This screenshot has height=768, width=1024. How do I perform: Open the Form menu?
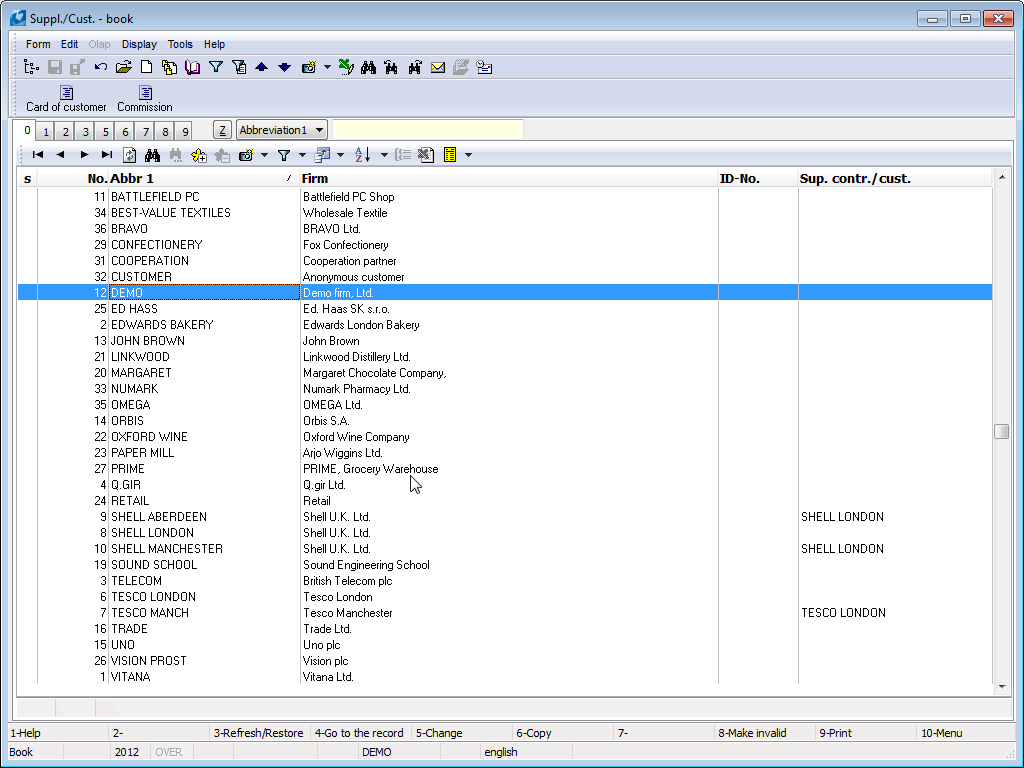pos(38,44)
